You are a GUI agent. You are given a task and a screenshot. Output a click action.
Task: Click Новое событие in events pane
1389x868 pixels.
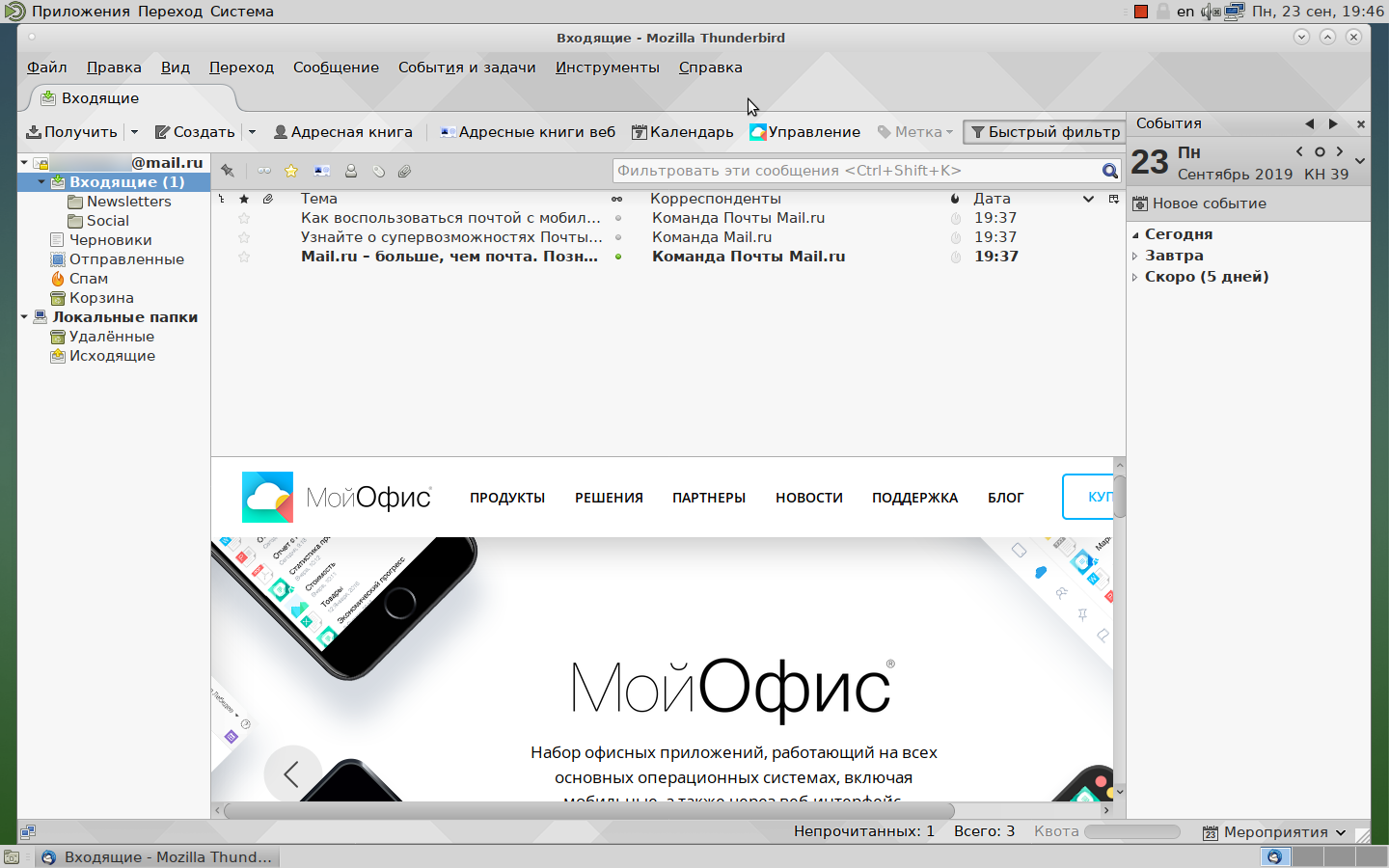pos(1199,203)
